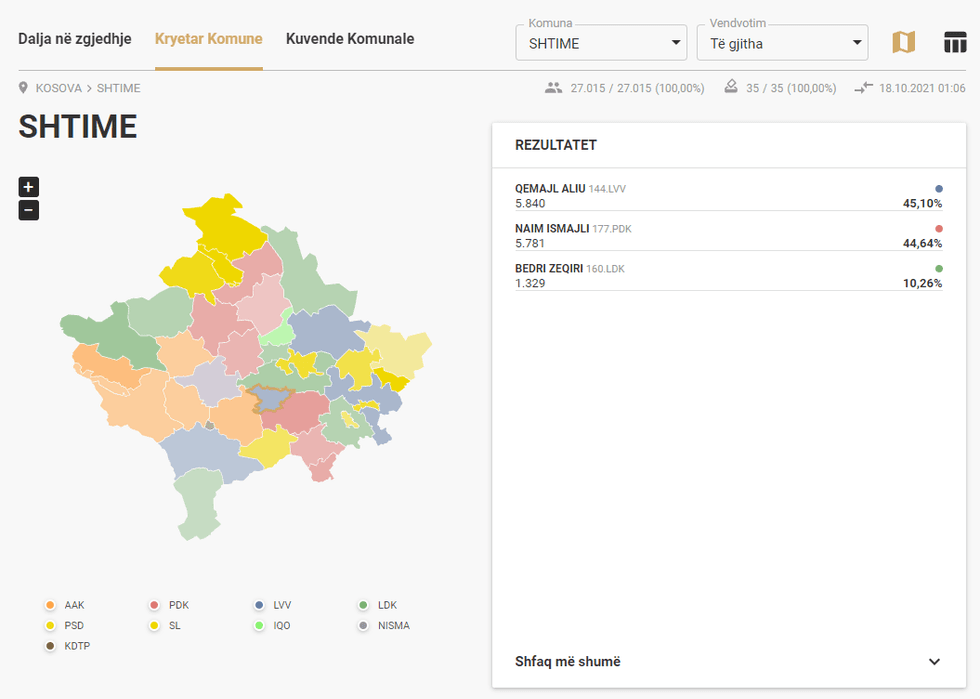The image size is (980, 699).
Task: Toggle the LVV legend item
Action: 273,605
